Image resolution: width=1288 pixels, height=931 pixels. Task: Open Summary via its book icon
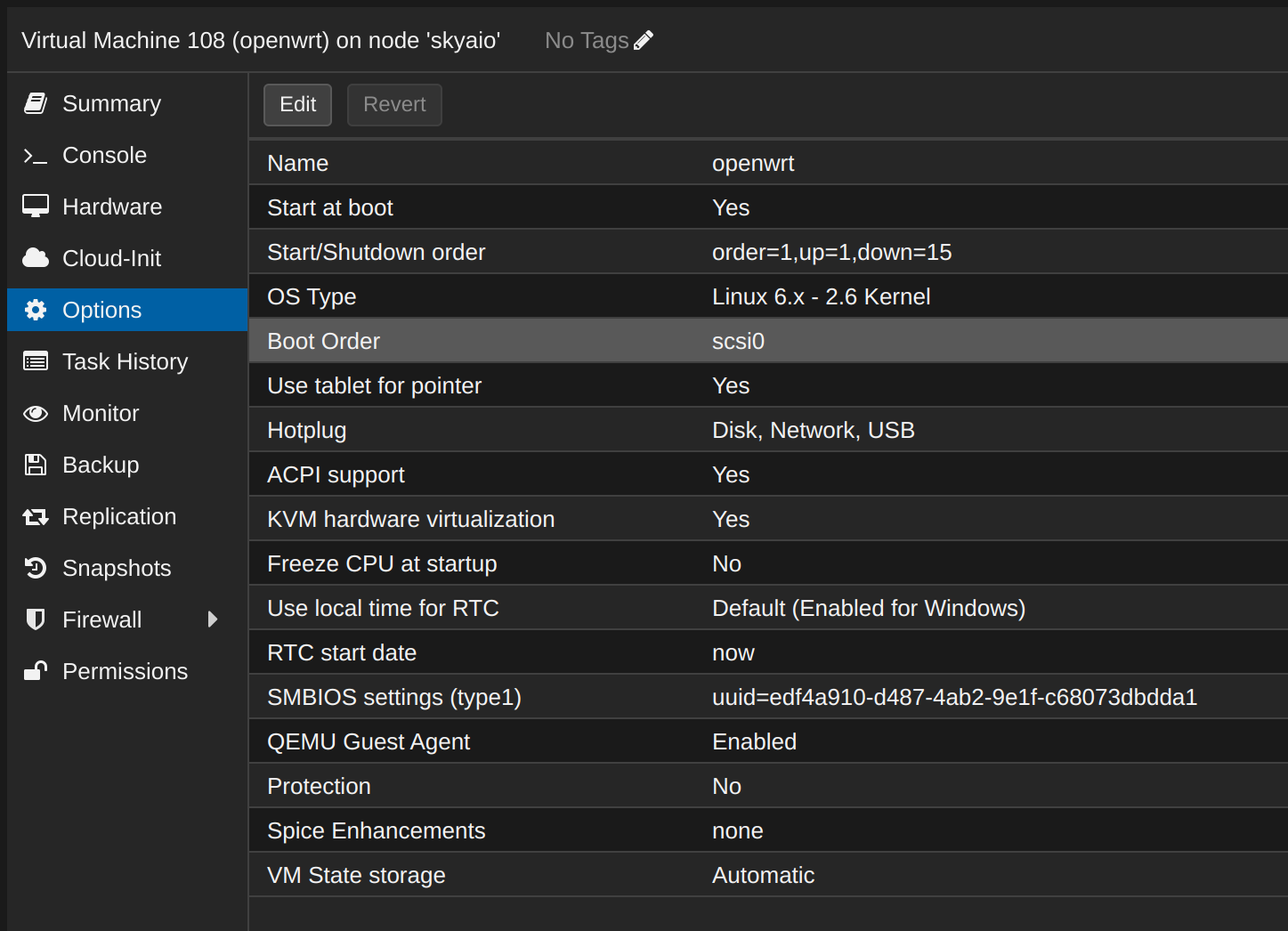pos(36,103)
